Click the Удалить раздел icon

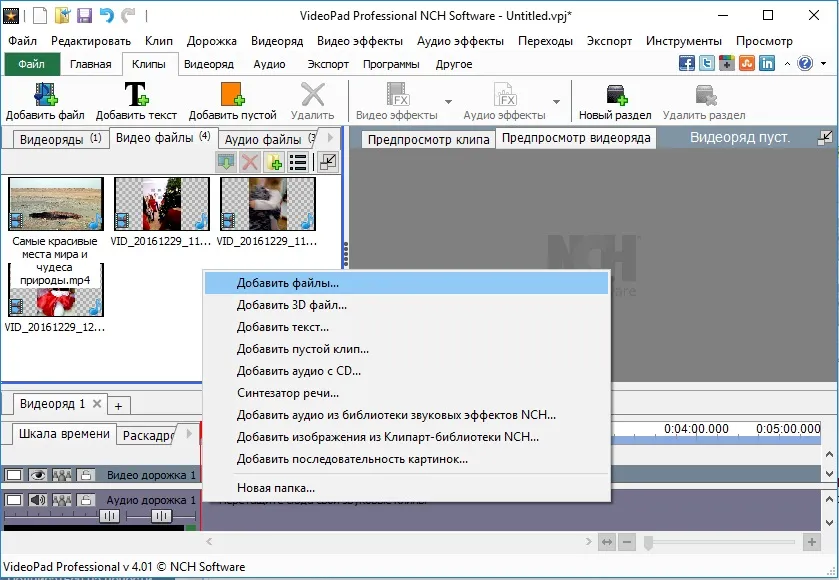click(705, 94)
